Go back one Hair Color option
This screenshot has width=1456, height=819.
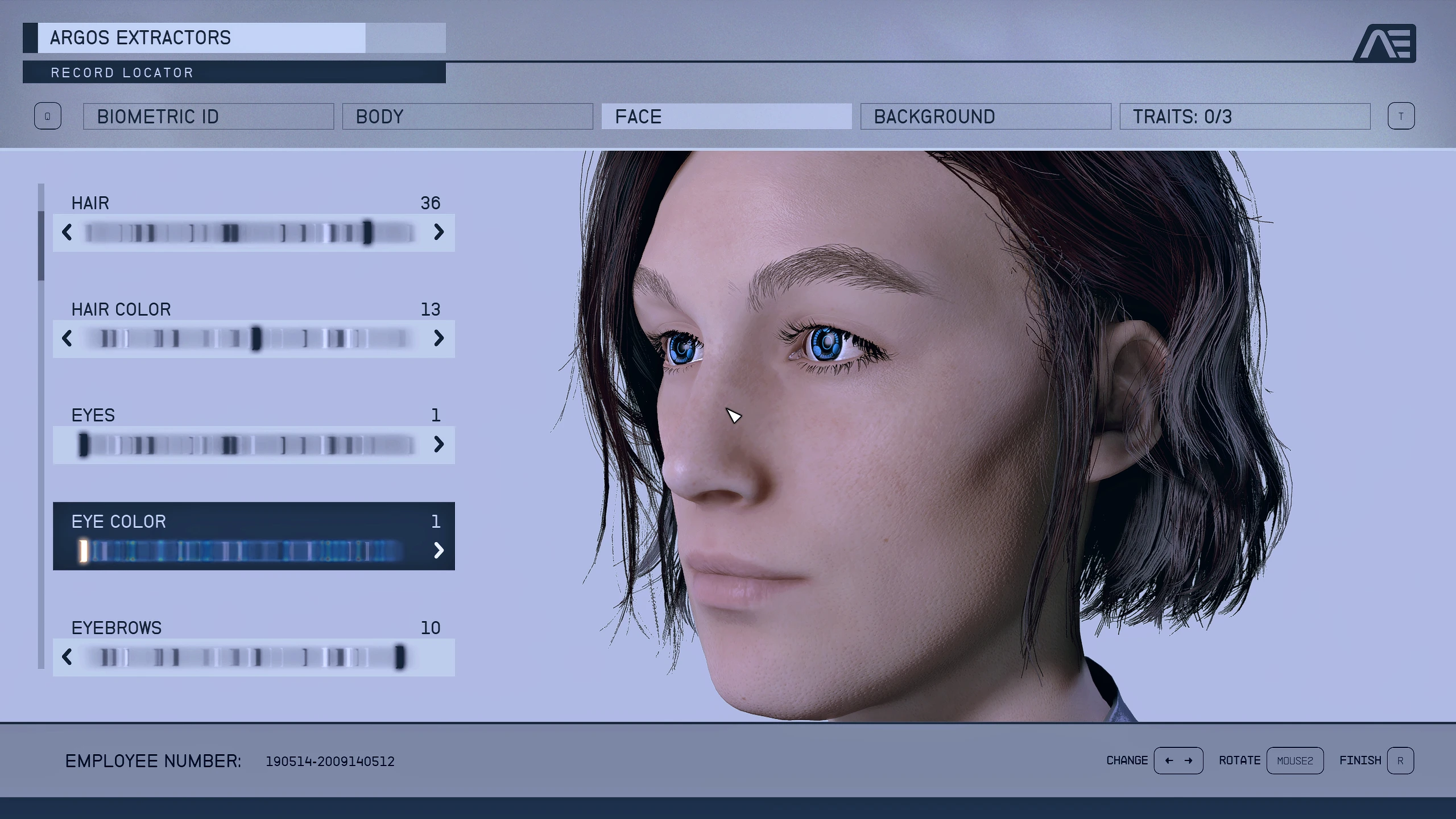click(67, 338)
